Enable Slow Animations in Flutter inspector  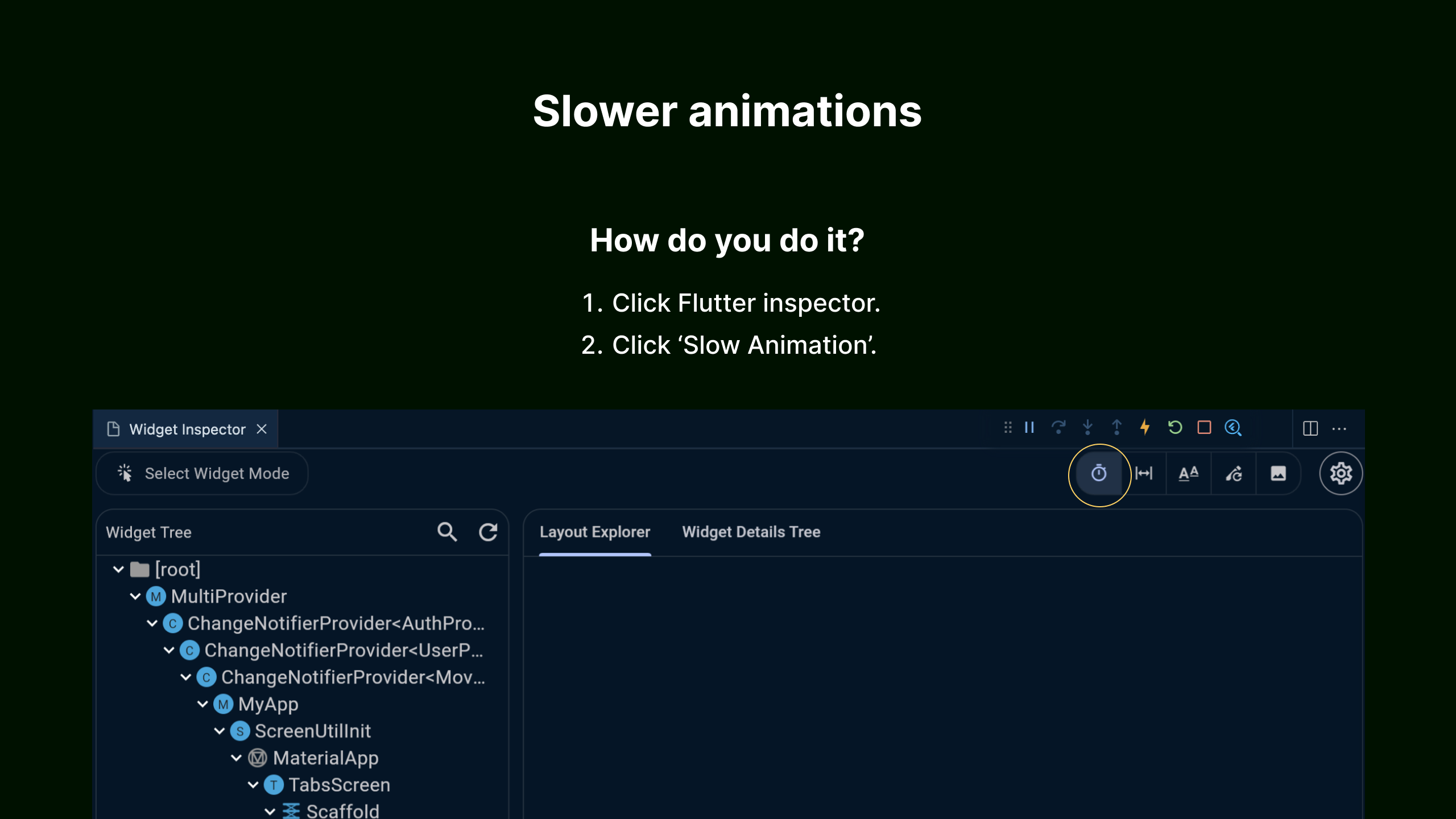(x=1099, y=474)
